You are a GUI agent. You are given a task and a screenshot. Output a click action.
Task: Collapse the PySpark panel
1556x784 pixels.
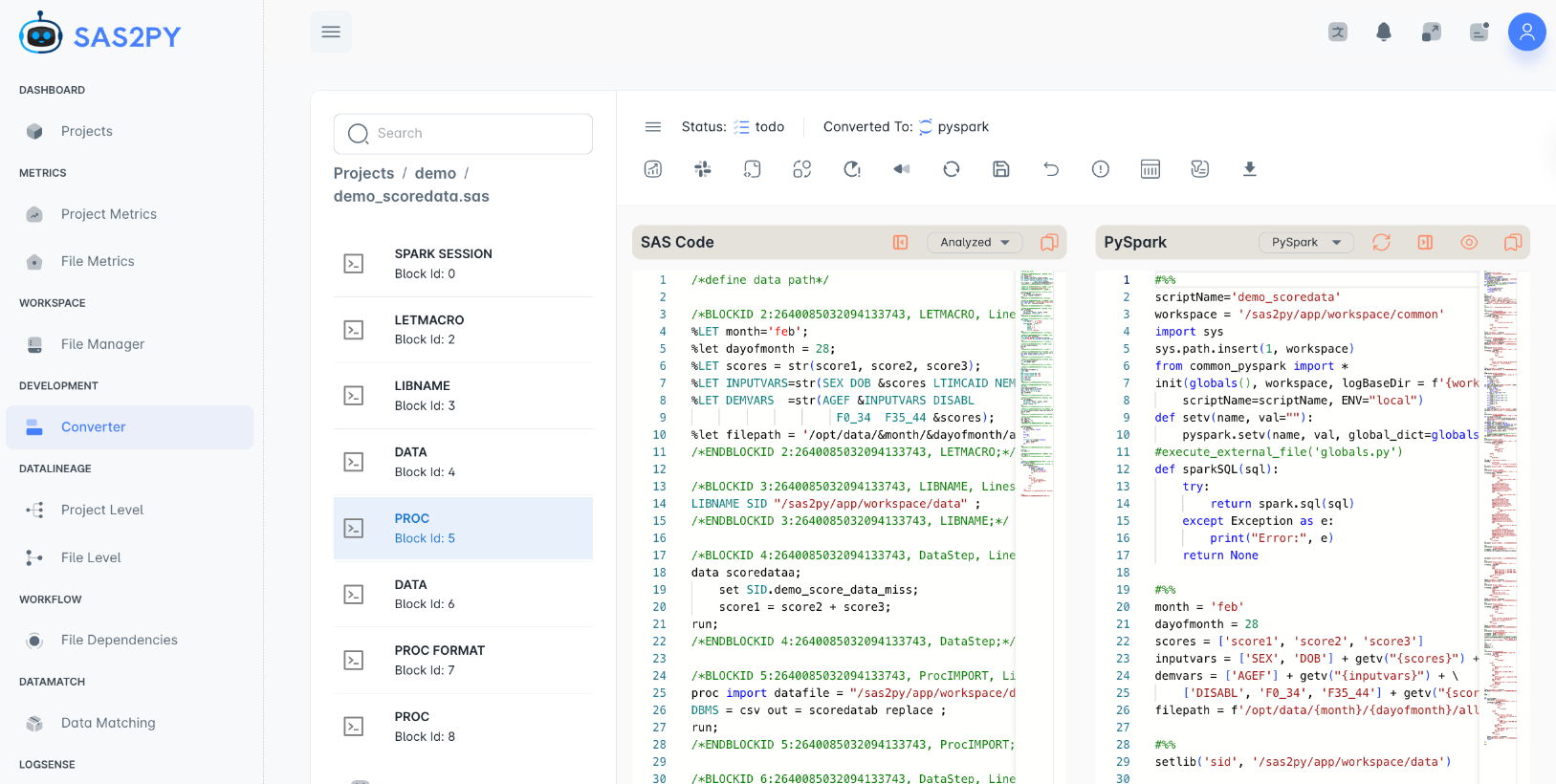tap(1425, 243)
